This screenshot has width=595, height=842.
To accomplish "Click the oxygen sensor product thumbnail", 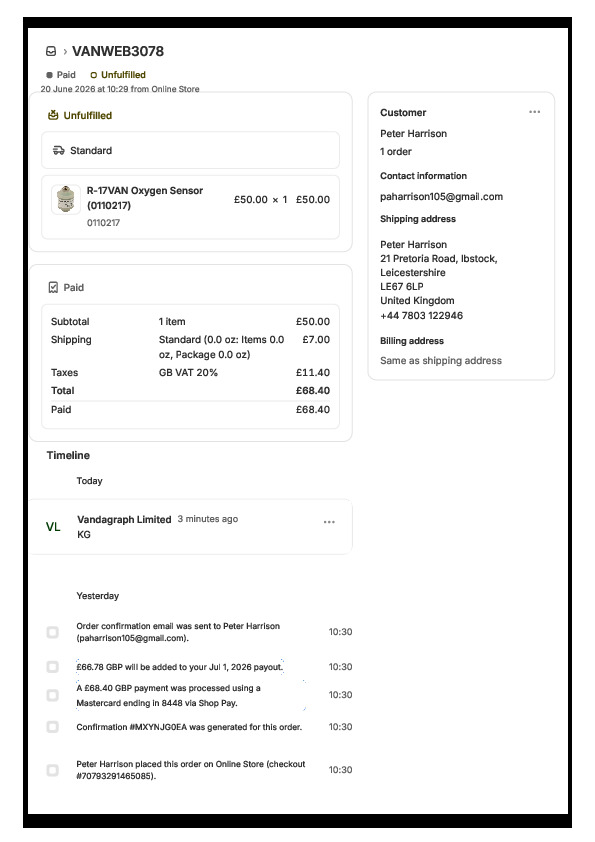I will 66,199.
